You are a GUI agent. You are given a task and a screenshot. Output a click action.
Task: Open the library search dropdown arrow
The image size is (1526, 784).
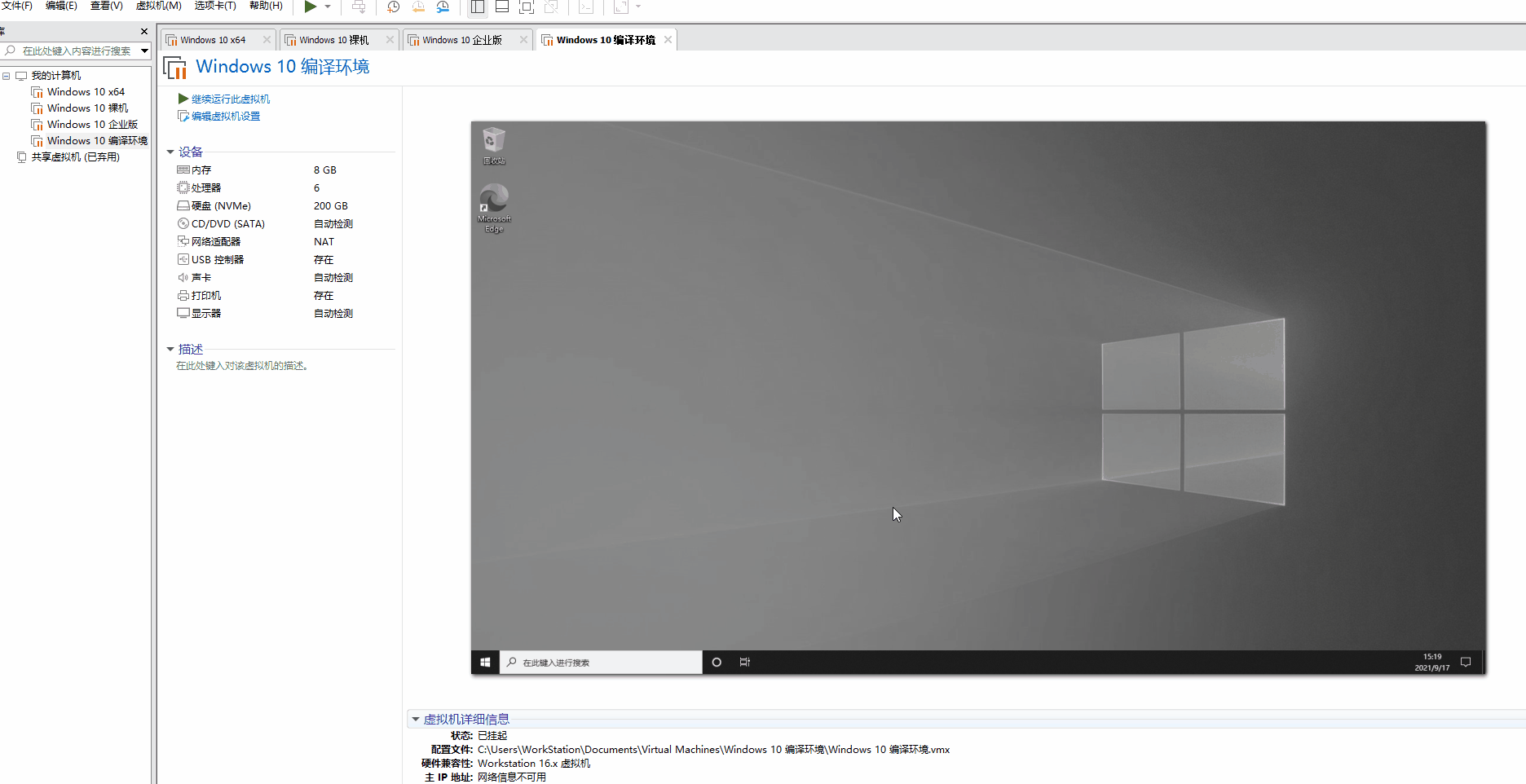[x=144, y=51]
